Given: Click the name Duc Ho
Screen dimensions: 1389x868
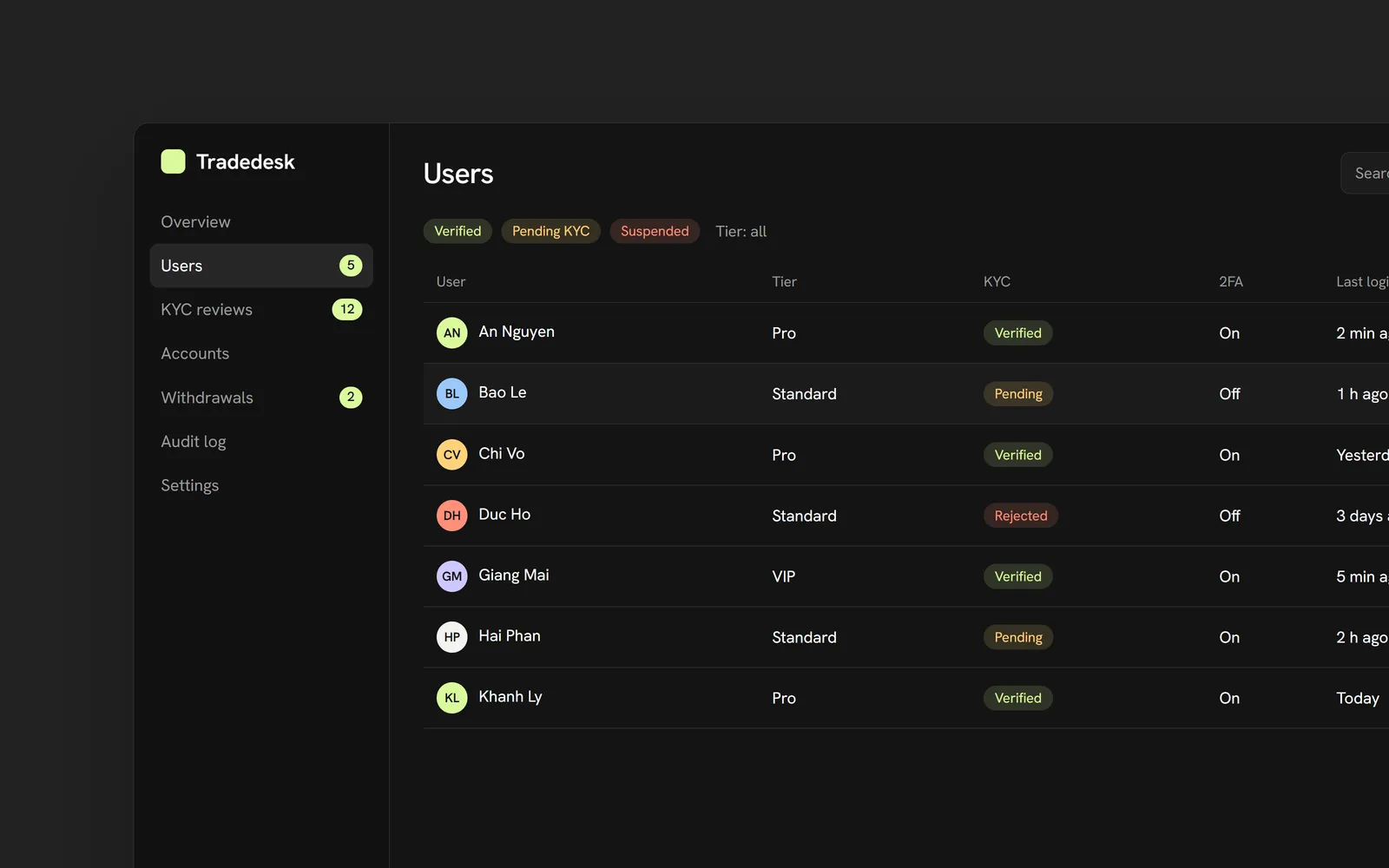Looking at the screenshot, I should point(504,514).
